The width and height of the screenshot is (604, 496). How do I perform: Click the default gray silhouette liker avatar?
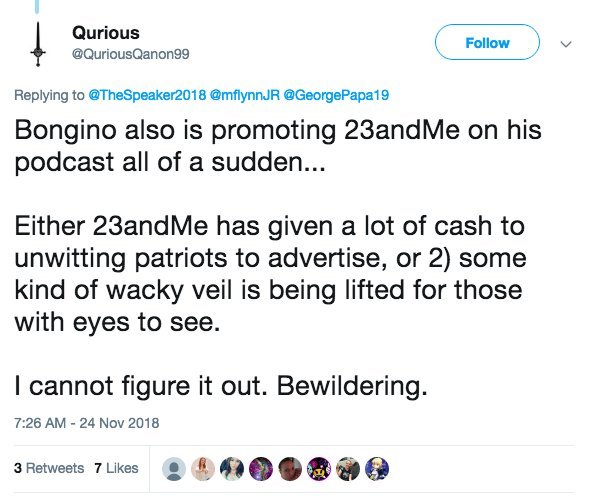174,467
